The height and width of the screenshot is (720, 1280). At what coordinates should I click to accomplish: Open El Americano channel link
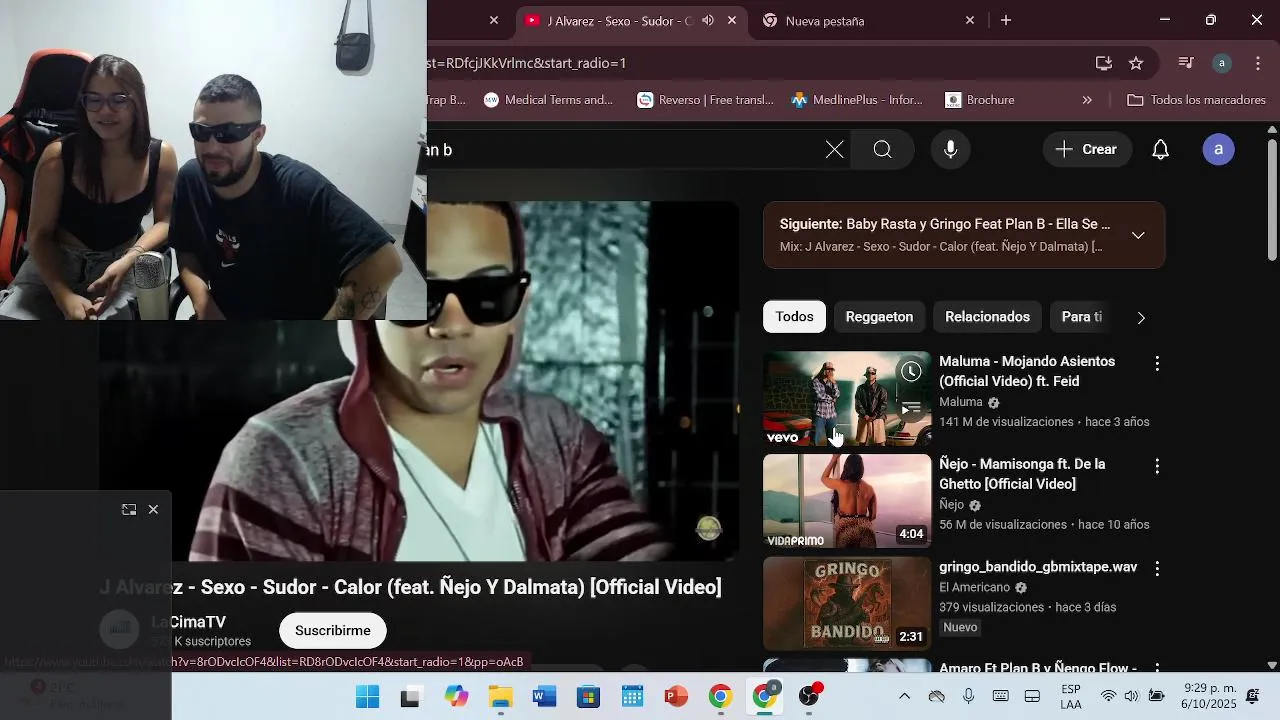tap(974, 587)
